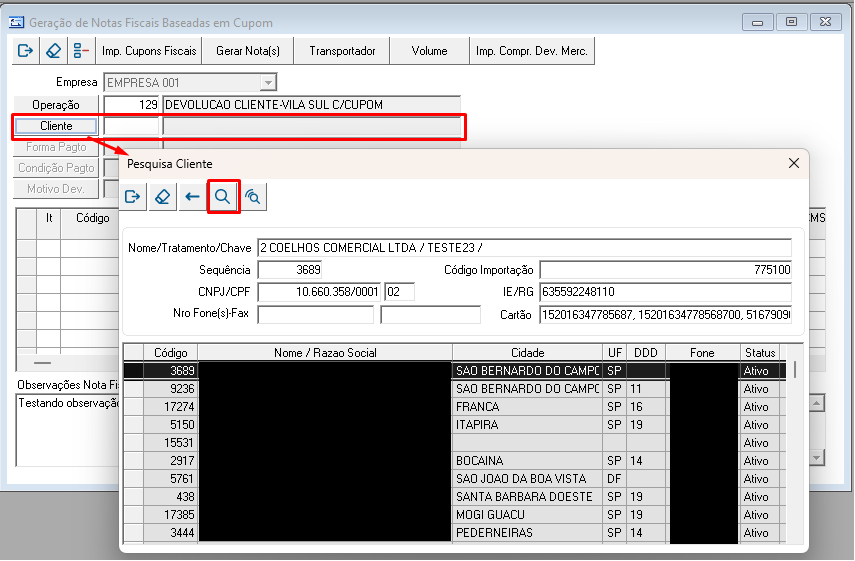The image size is (855, 561).
Task: Click the empty client code field
Action: coord(131,126)
